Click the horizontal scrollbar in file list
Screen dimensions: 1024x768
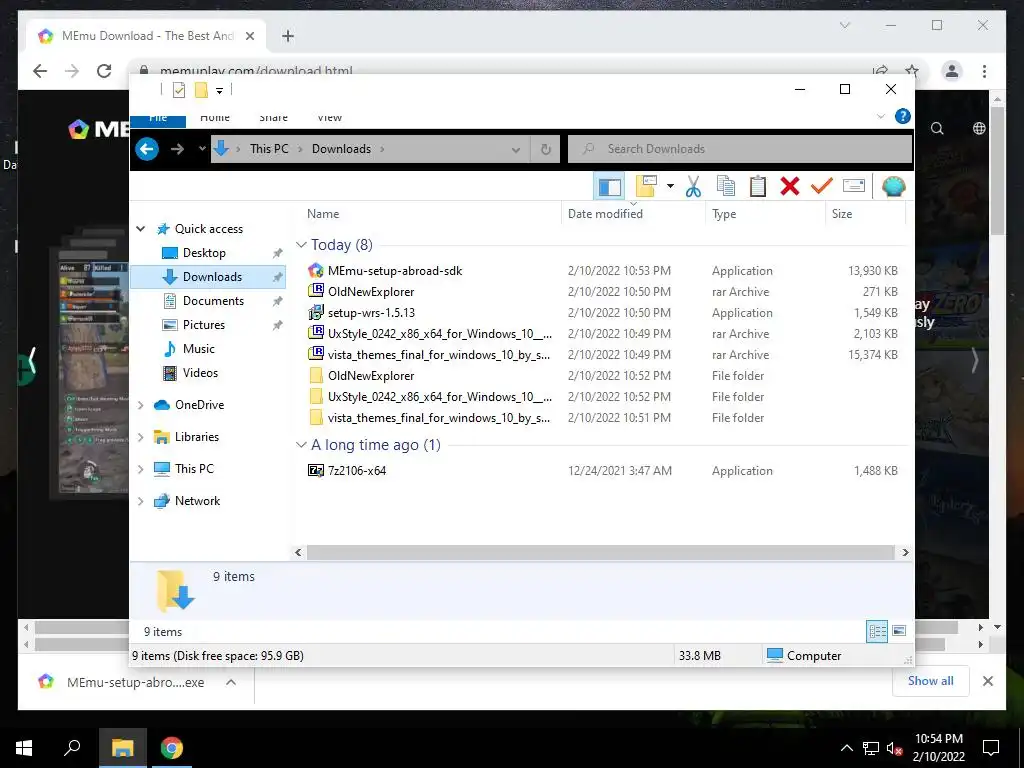[x=600, y=552]
